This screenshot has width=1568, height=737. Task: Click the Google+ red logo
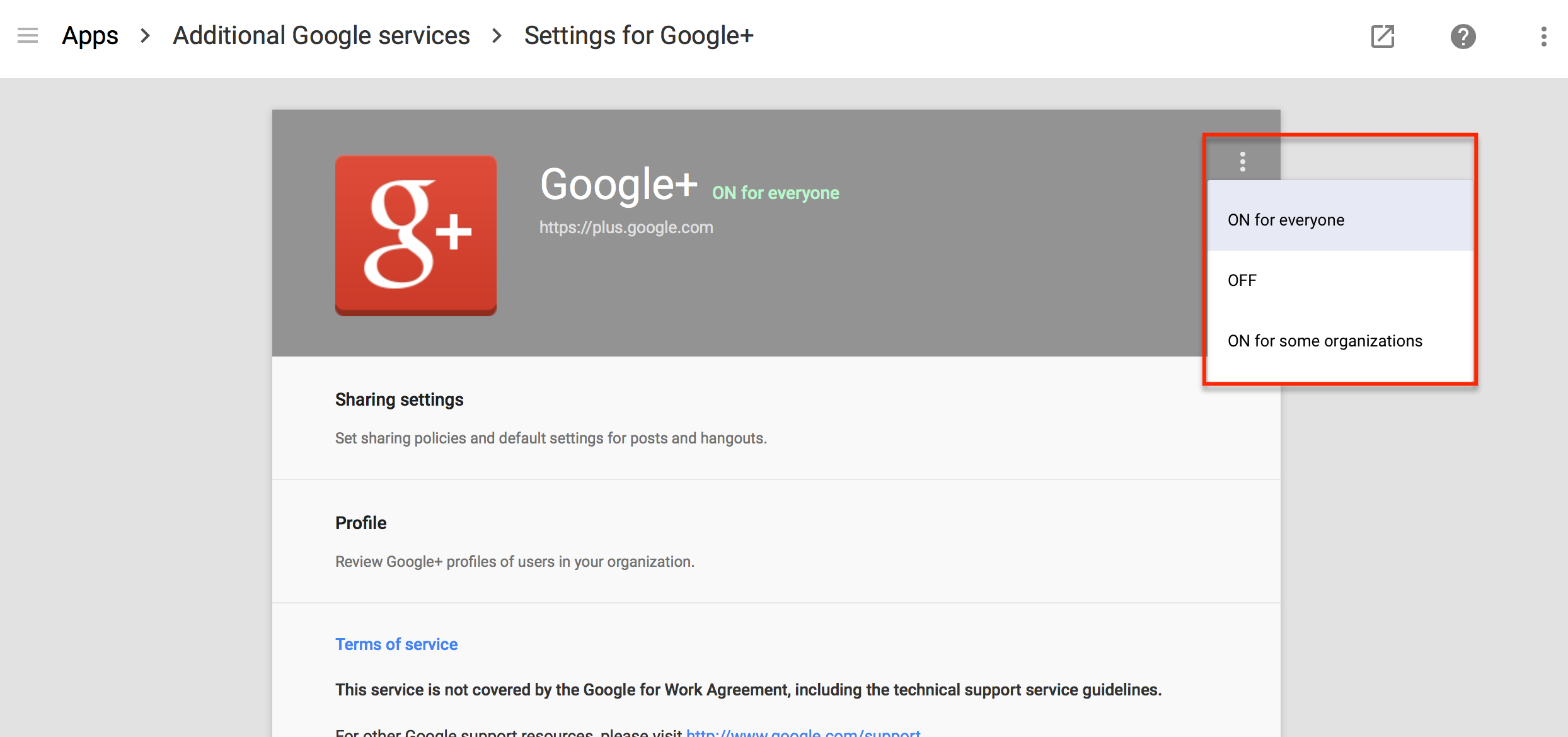coord(416,236)
